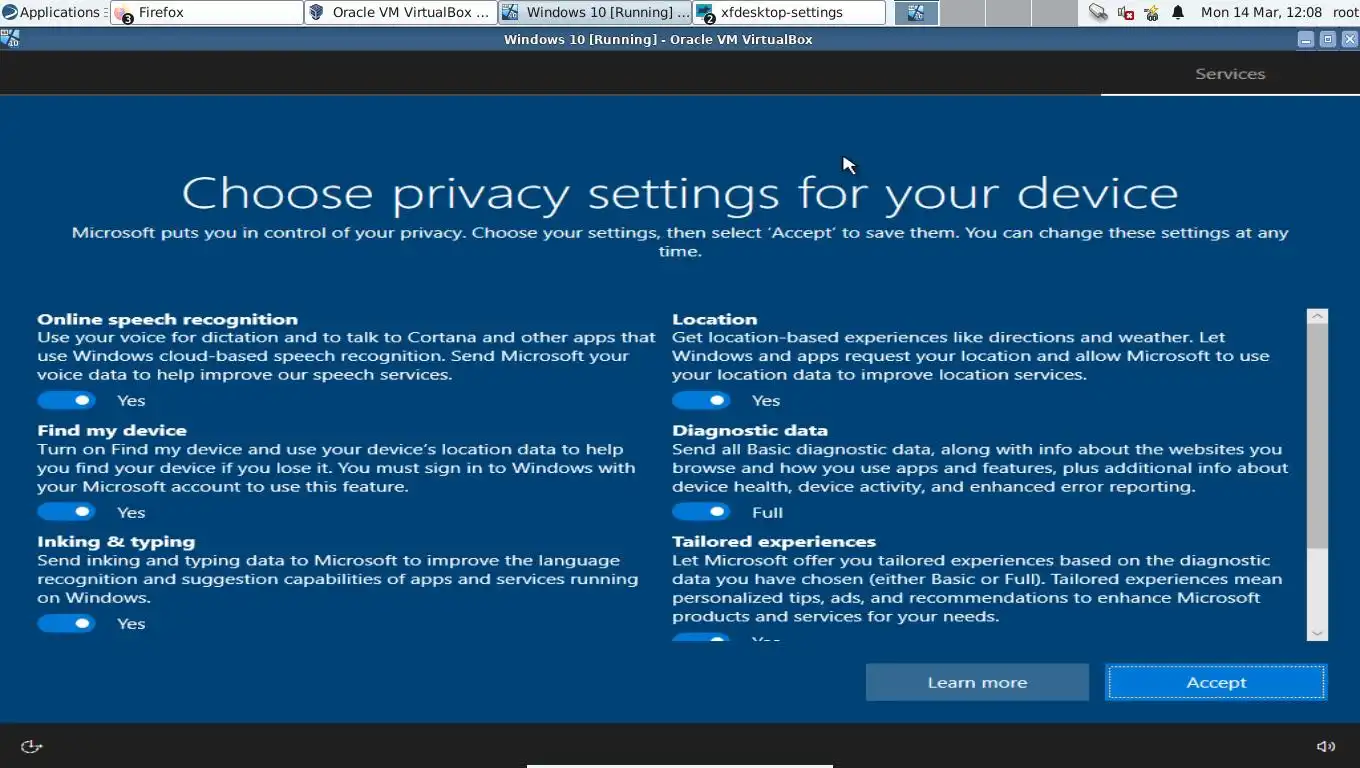Turn off Find my device toggle
This screenshot has width=1360, height=768.
pyautogui.click(x=66, y=511)
